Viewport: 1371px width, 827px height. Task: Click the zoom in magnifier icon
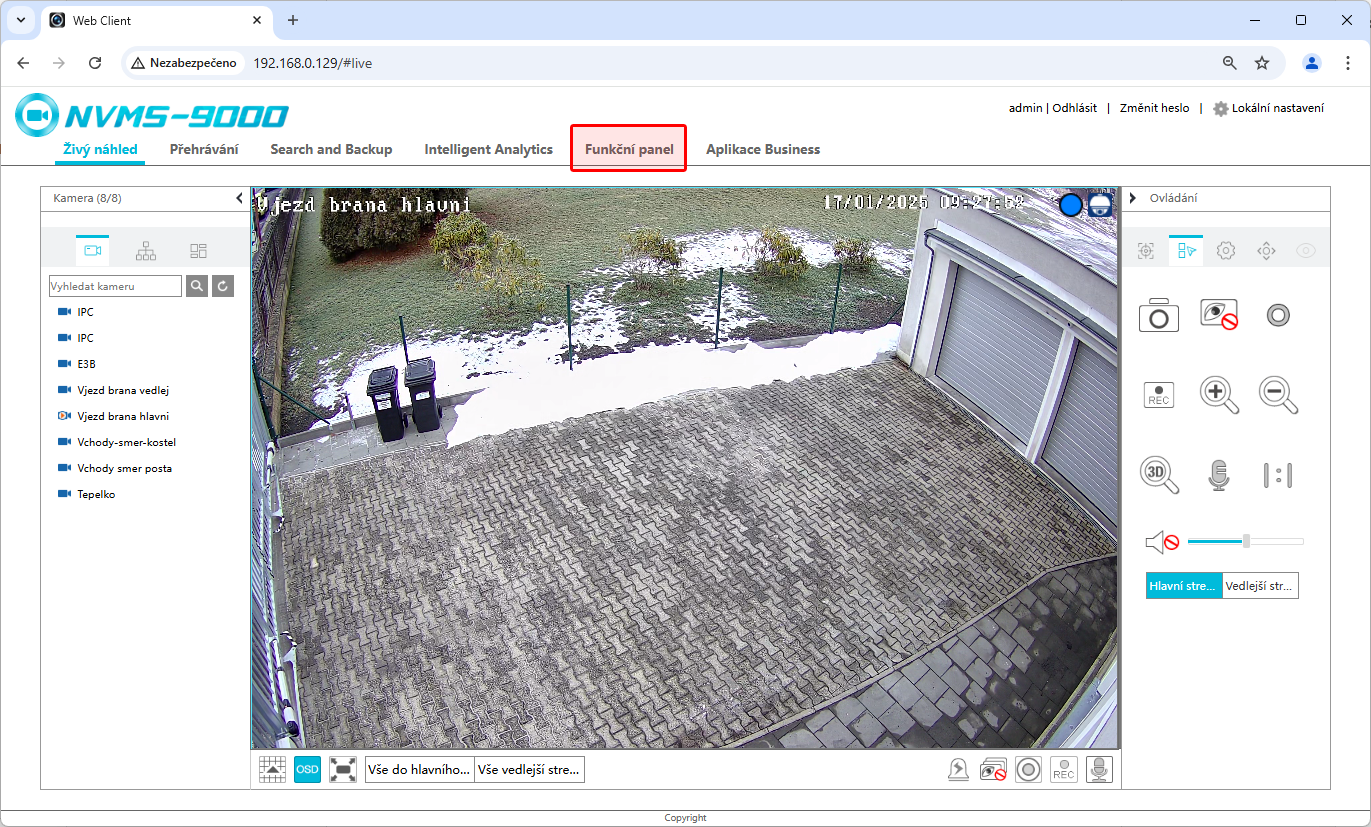[x=1219, y=395]
